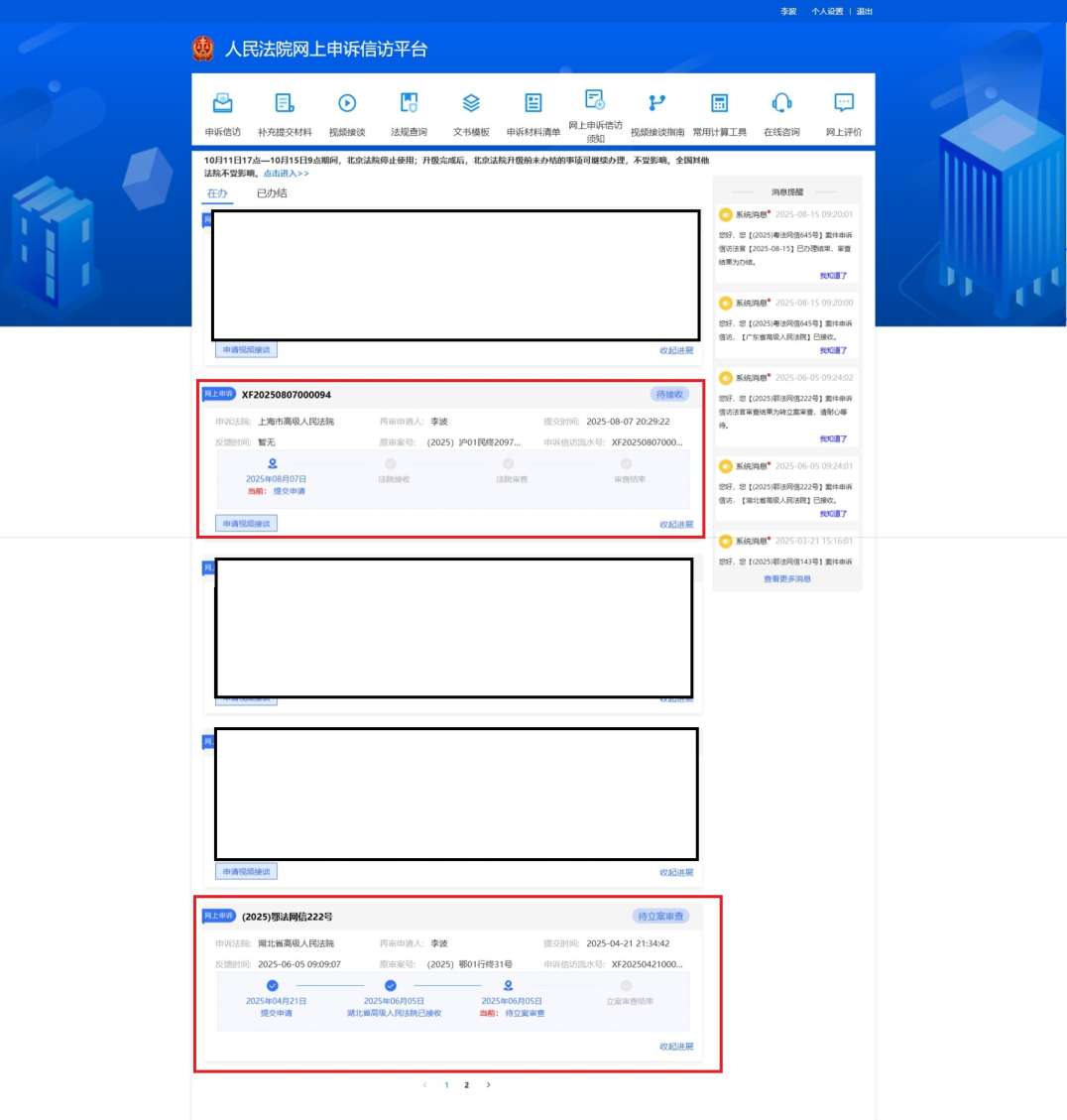Select the 在办 tab

(x=217, y=193)
